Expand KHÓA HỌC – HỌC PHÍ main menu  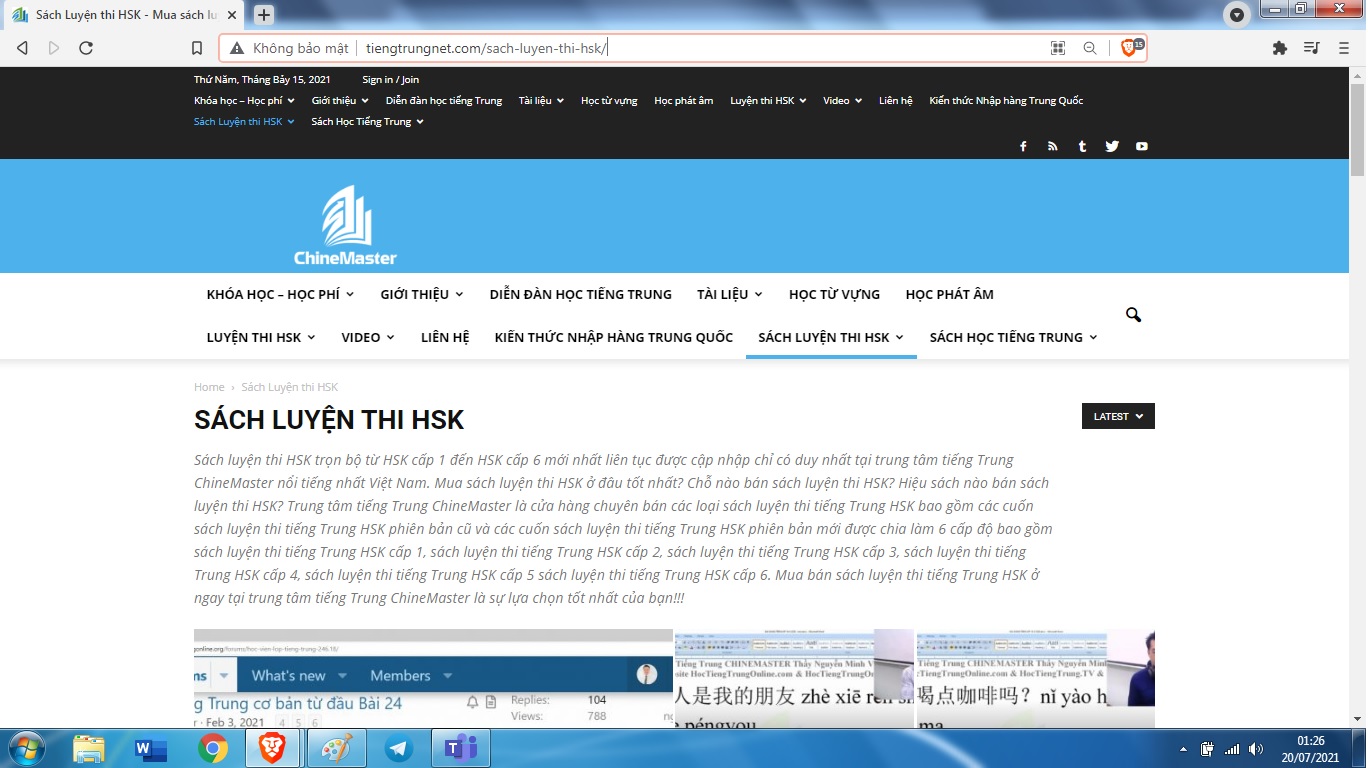pos(281,294)
